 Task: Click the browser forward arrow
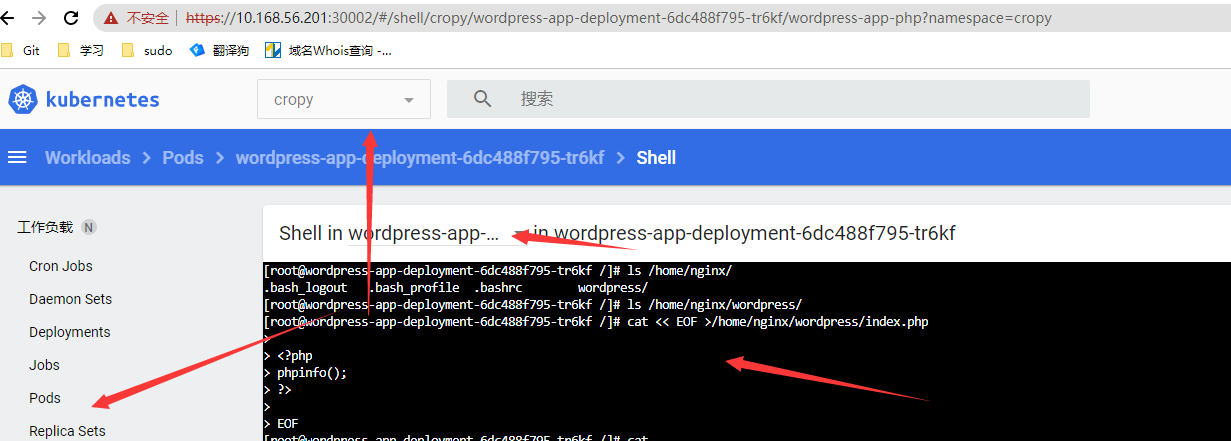tap(40, 18)
